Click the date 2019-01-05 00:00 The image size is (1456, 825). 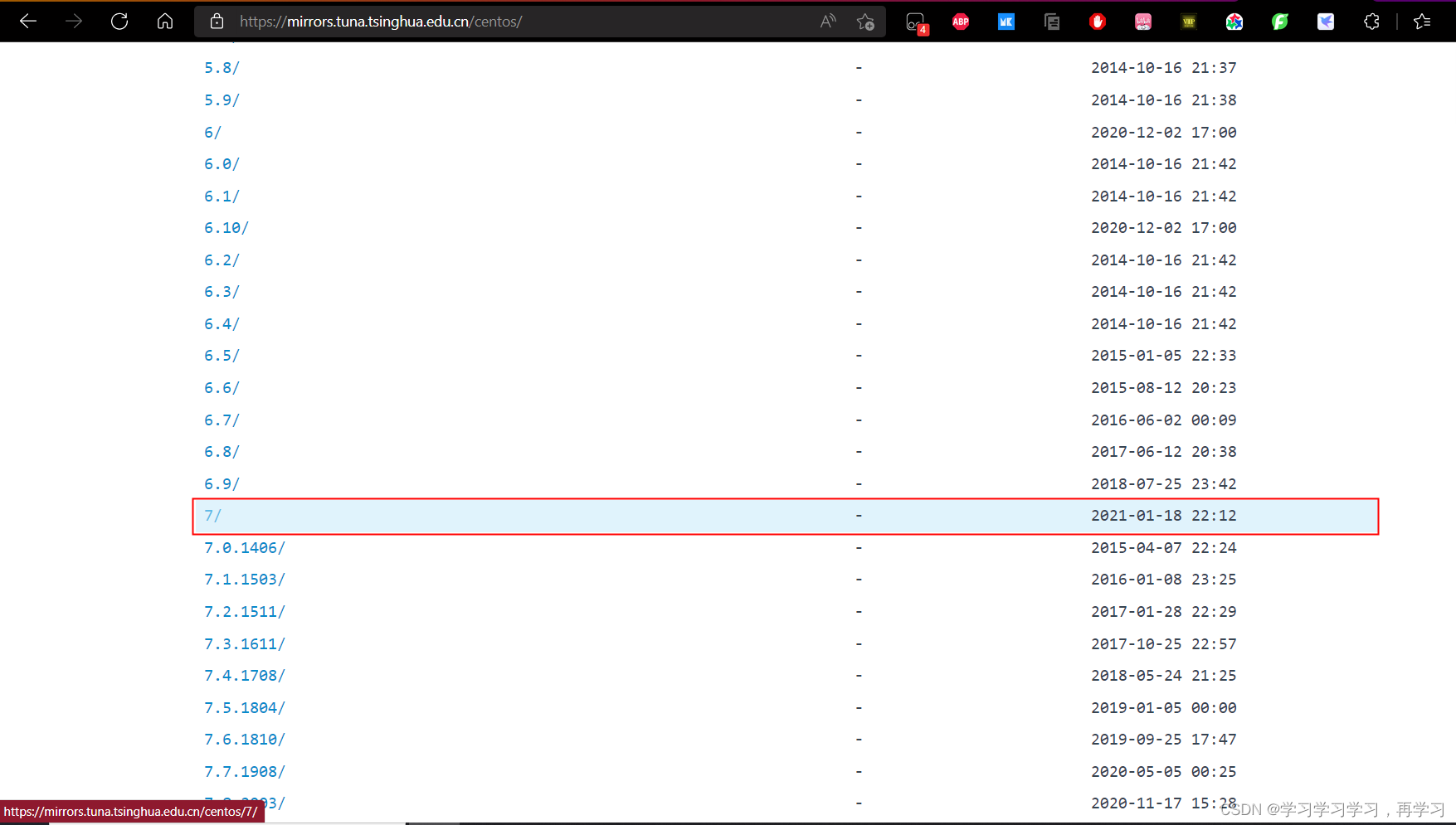click(x=1163, y=708)
